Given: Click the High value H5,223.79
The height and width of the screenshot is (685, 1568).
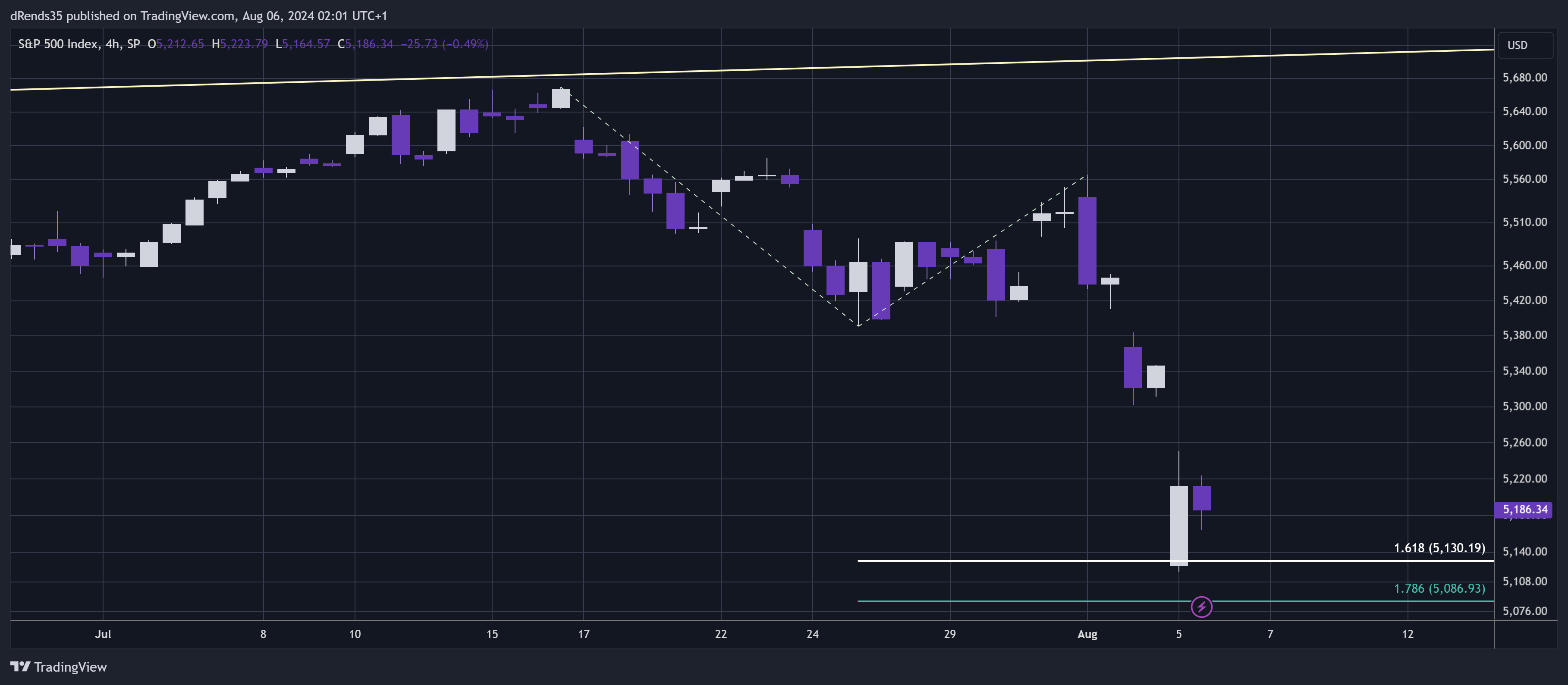Looking at the screenshot, I should [x=240, y=44].
